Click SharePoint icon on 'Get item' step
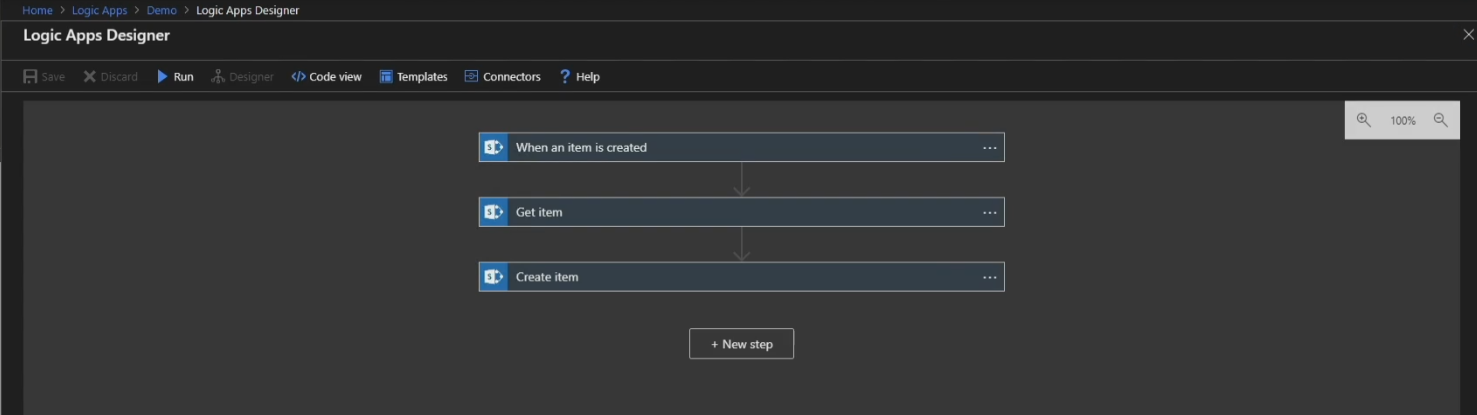Screen dimensions: 1477x415 click(x=493, y=212)
